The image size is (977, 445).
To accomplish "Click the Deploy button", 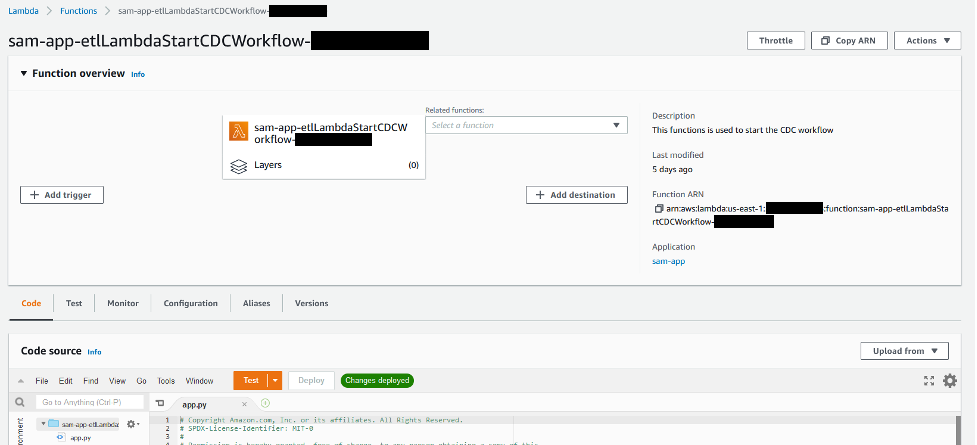I will (x=312, y=381).
